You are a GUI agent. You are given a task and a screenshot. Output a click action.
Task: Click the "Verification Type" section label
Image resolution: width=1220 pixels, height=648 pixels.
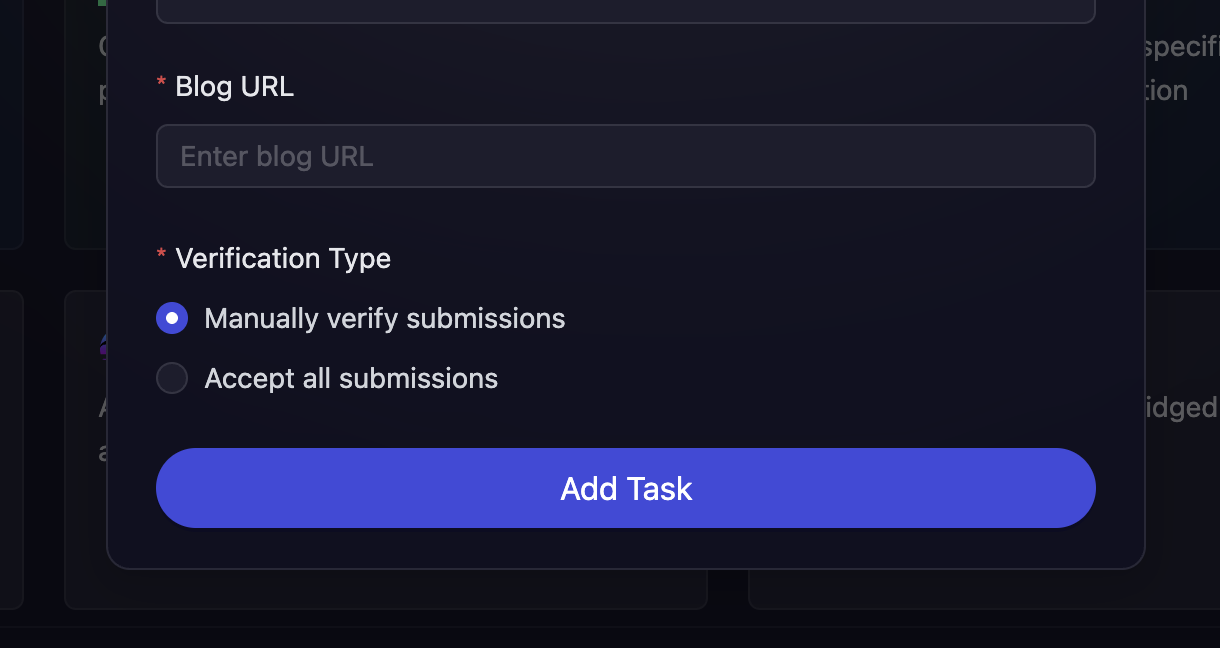[x=283, y=258]
